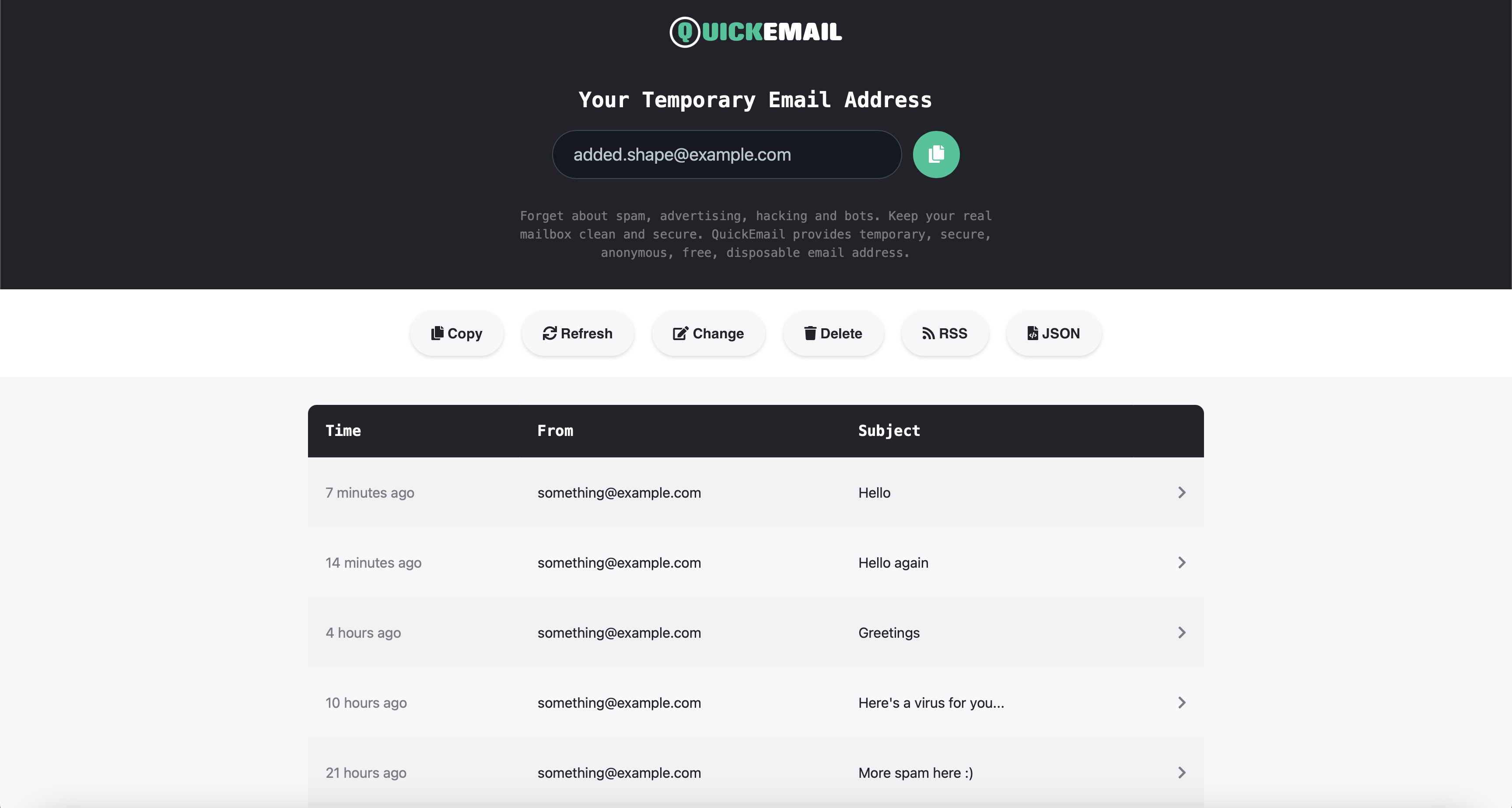The image size is (1512, 808).
Task: Open the chevron on the virus email row
Action: tap(1182, 703)
